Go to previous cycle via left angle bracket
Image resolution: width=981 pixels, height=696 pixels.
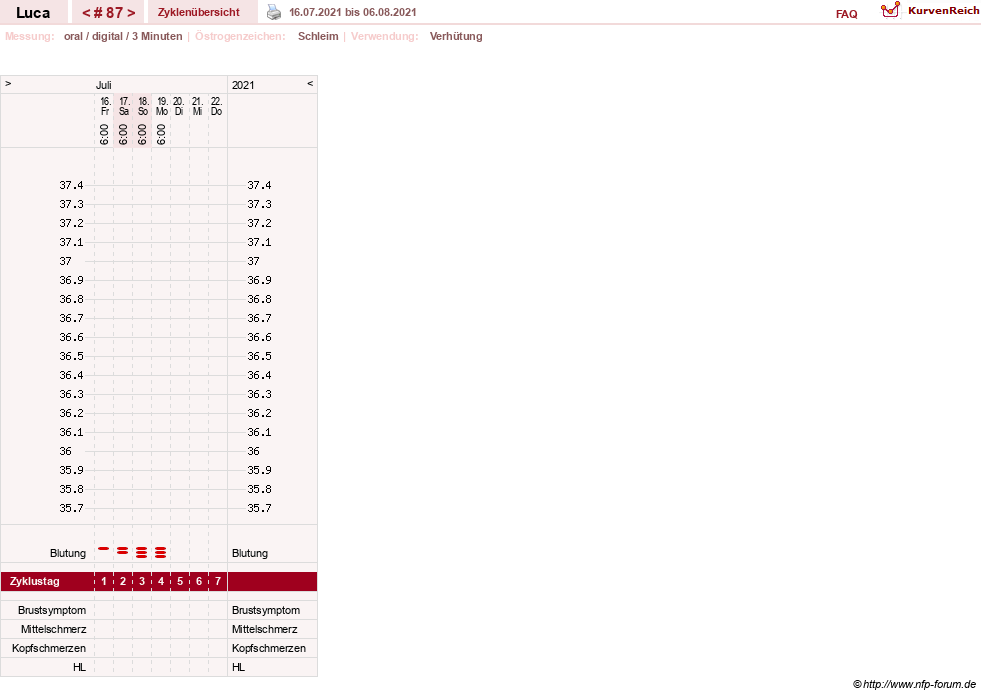coord(86,13)
